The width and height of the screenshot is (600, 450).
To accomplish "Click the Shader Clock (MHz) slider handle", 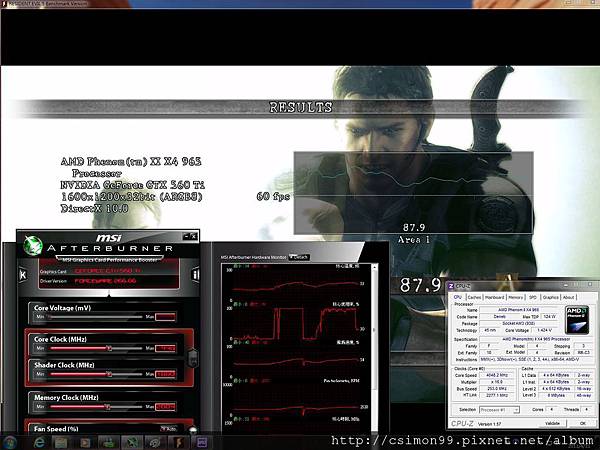I will click(109, 374).
